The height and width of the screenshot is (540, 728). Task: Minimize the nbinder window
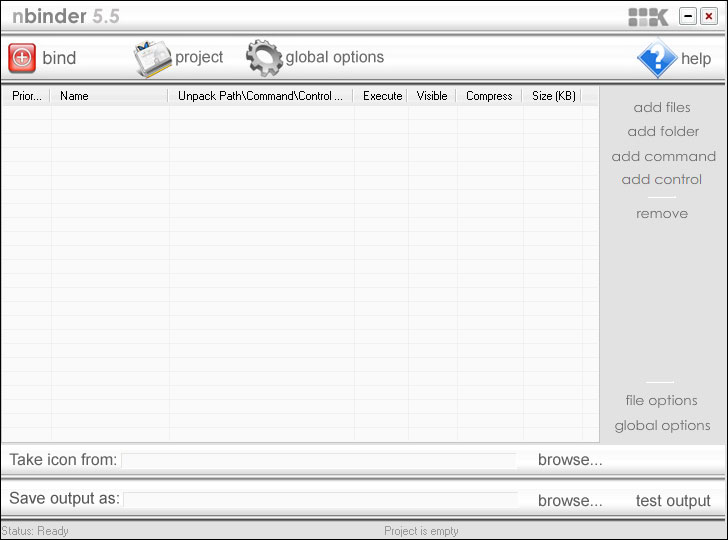688,17
